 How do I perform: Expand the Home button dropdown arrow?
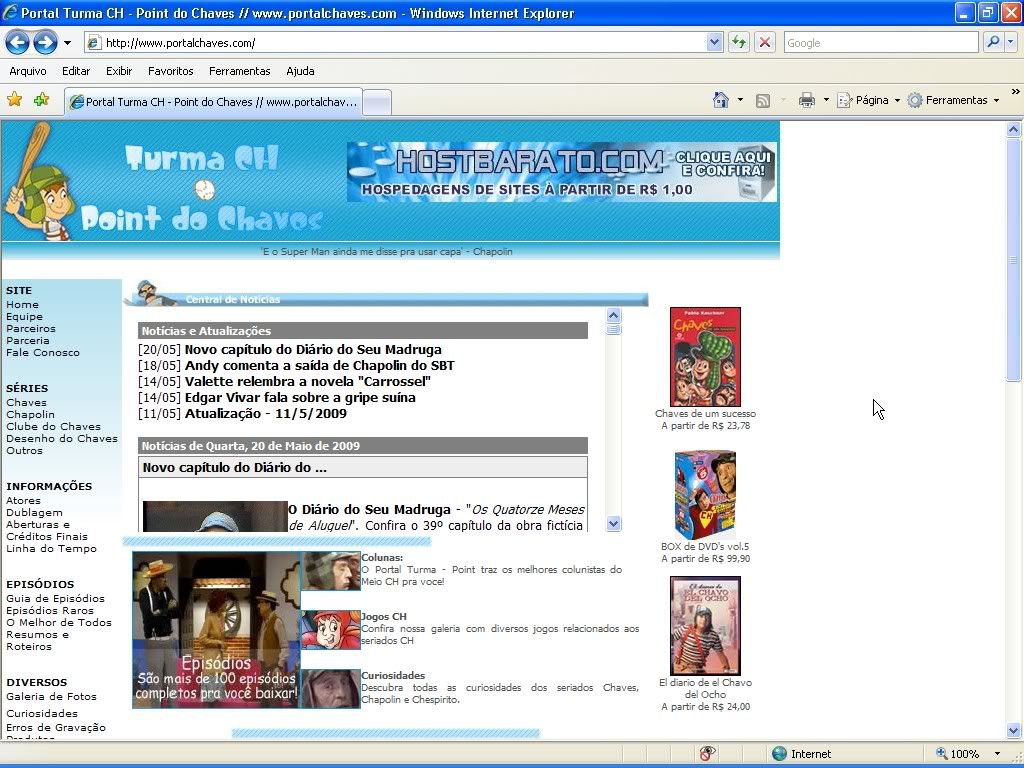(x=740, y=100)
